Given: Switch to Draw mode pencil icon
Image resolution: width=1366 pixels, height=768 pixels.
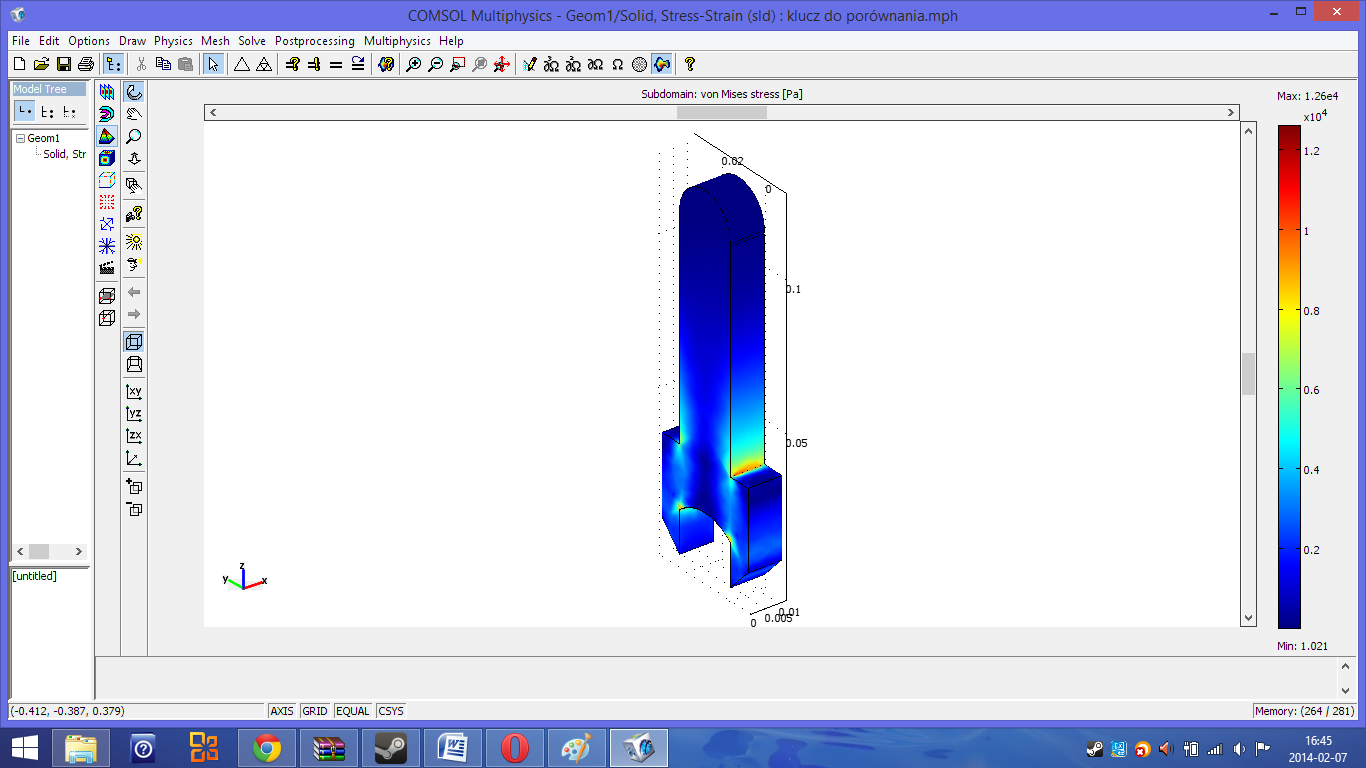Looking at the screenshot, I should click(530, 64).
